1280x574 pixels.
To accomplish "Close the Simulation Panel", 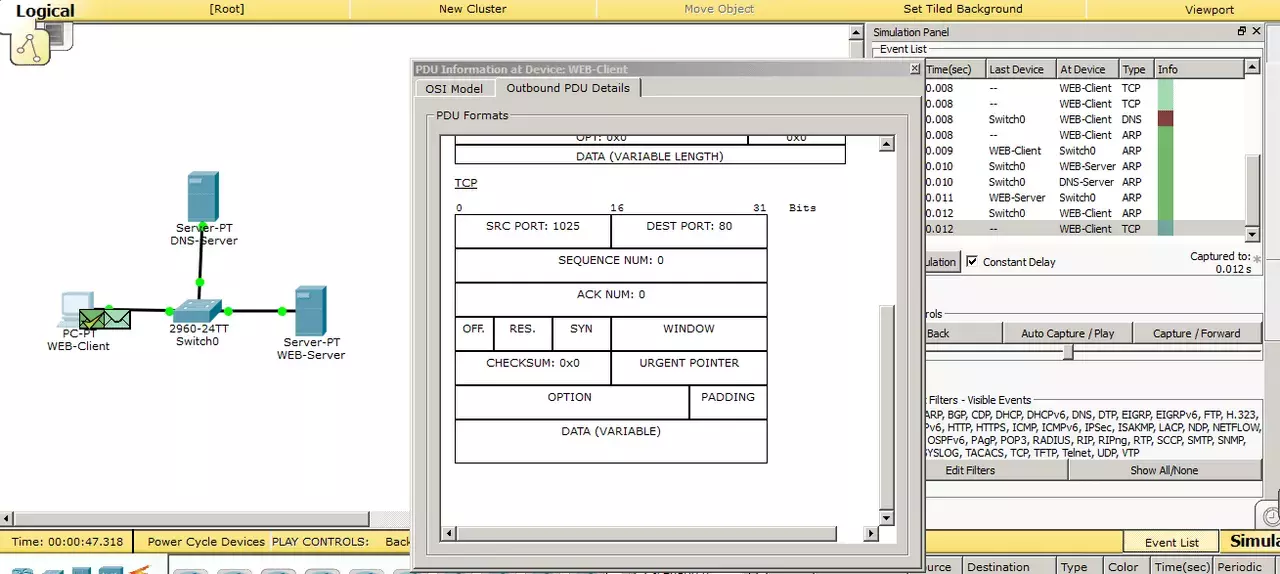I will point(1256,32).
